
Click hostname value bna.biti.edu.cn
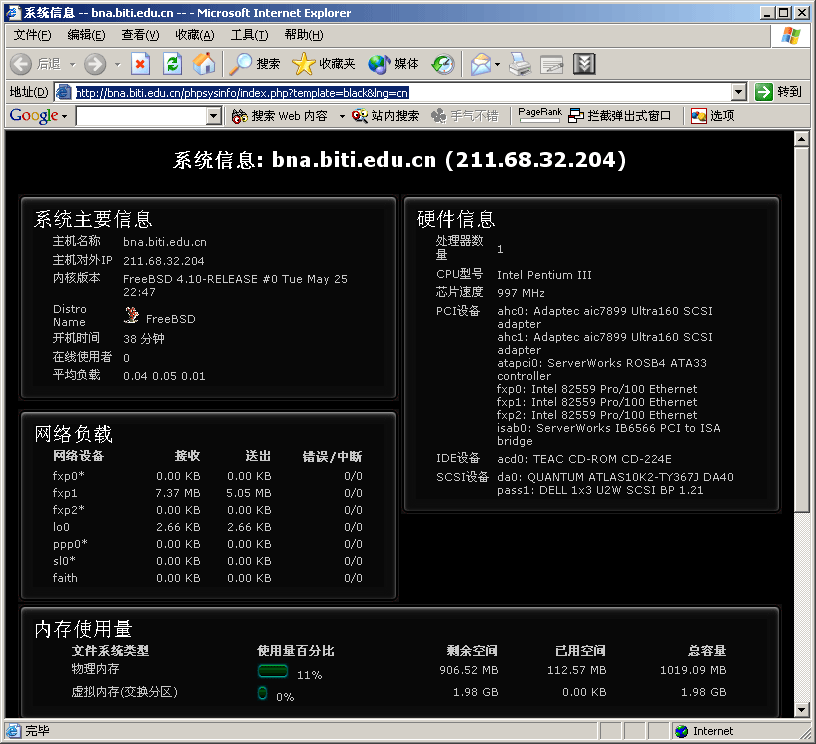coord(165,242)
